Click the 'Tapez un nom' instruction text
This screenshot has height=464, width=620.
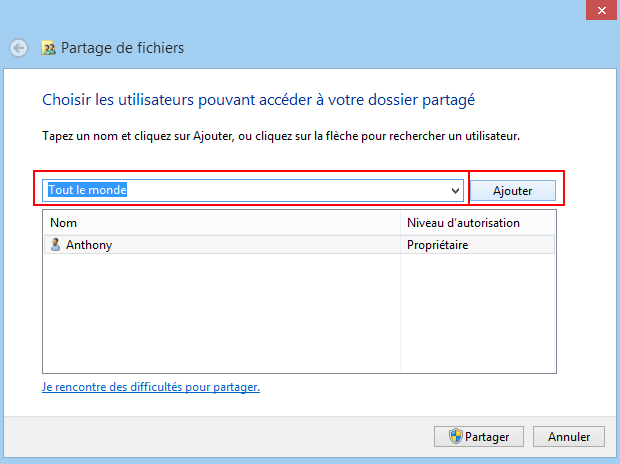click(281, 136)
